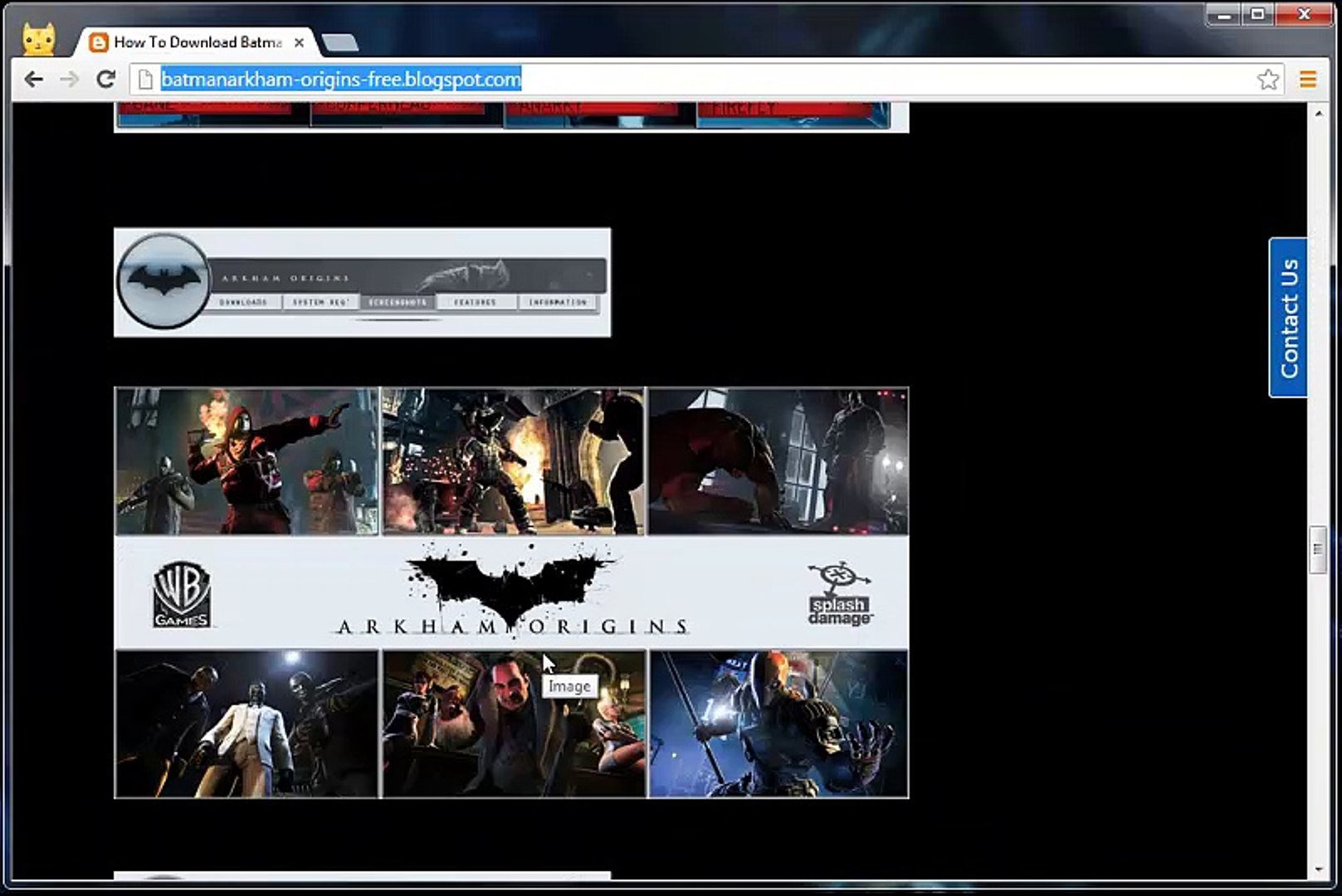Click the vertical scrollbar thumb
The width and height of the screenshot is (1342, 896).
1319,549
